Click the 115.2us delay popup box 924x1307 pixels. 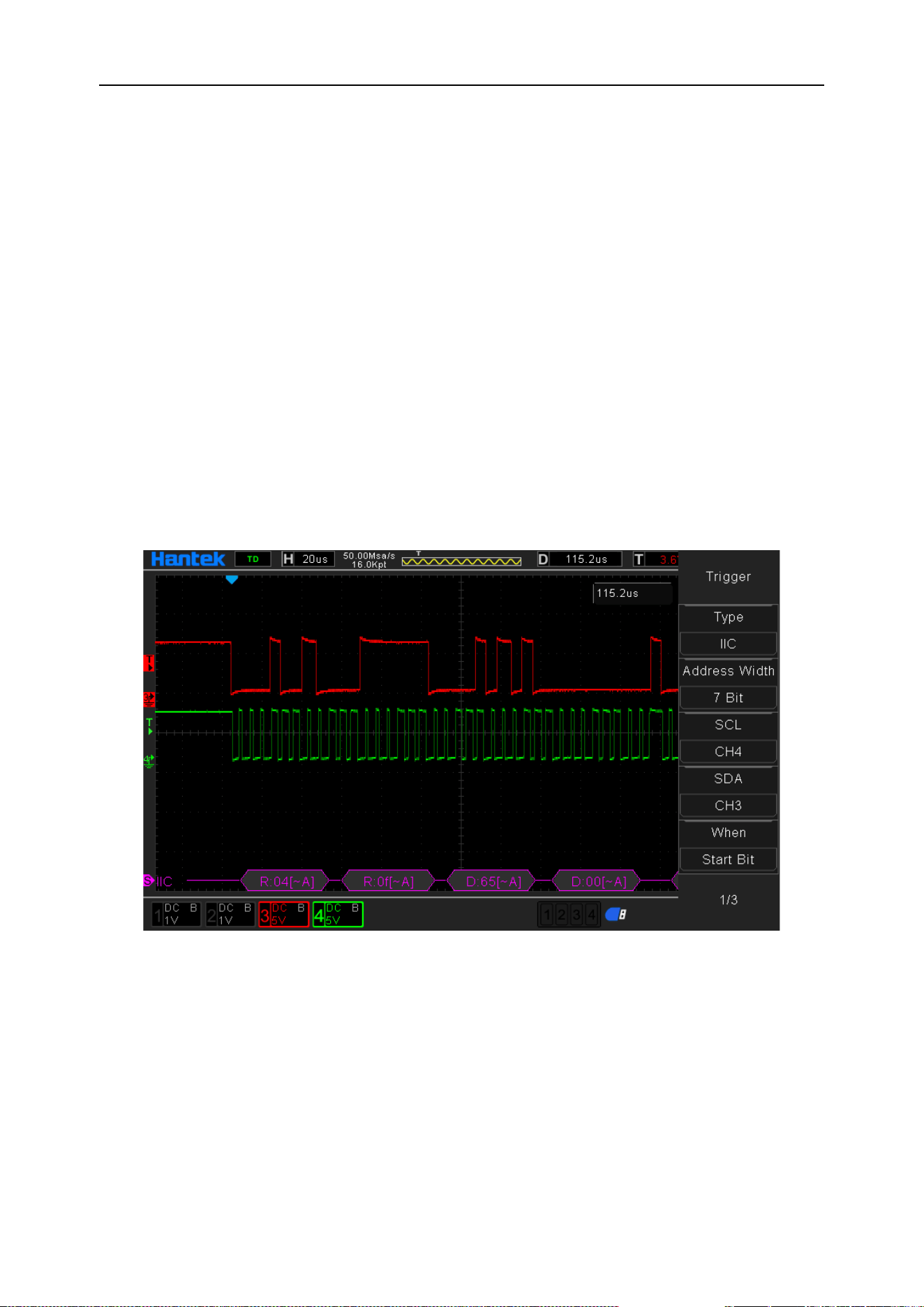tap(632, 593)
